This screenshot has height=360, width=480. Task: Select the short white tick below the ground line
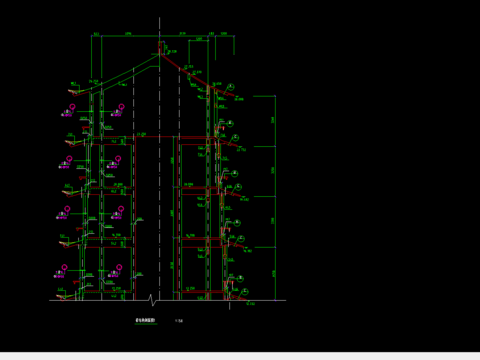[x=229, y=305]
